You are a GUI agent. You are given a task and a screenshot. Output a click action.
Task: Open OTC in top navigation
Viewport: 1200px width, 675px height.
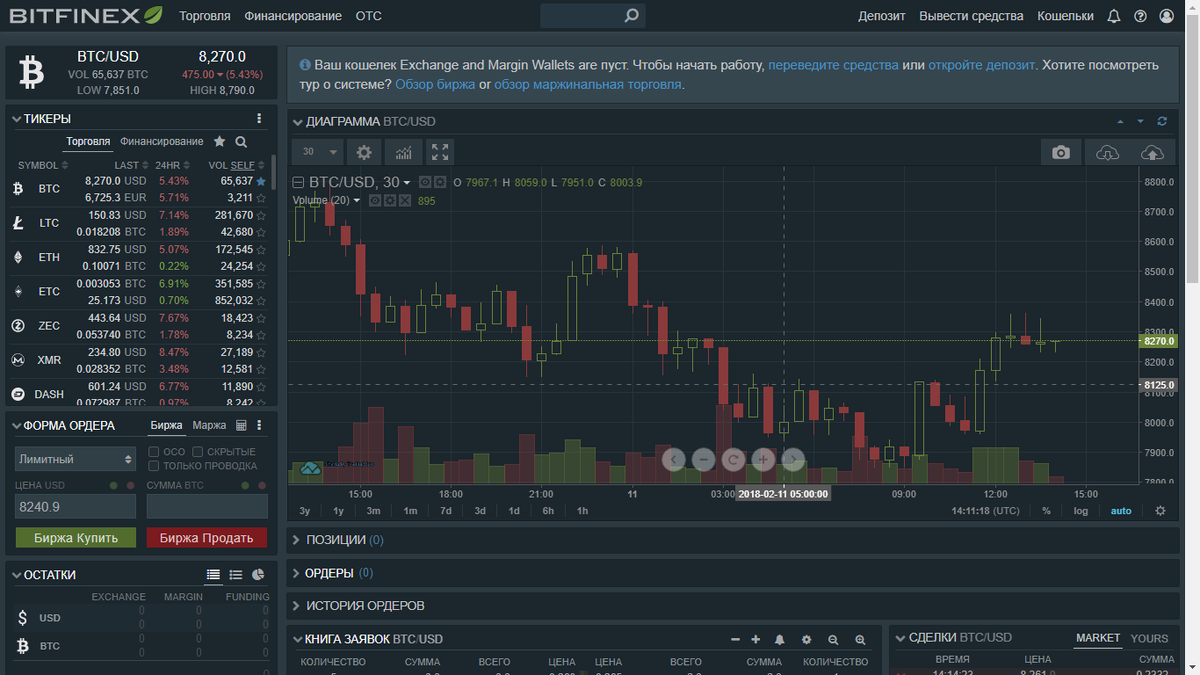tap(368, 16)
